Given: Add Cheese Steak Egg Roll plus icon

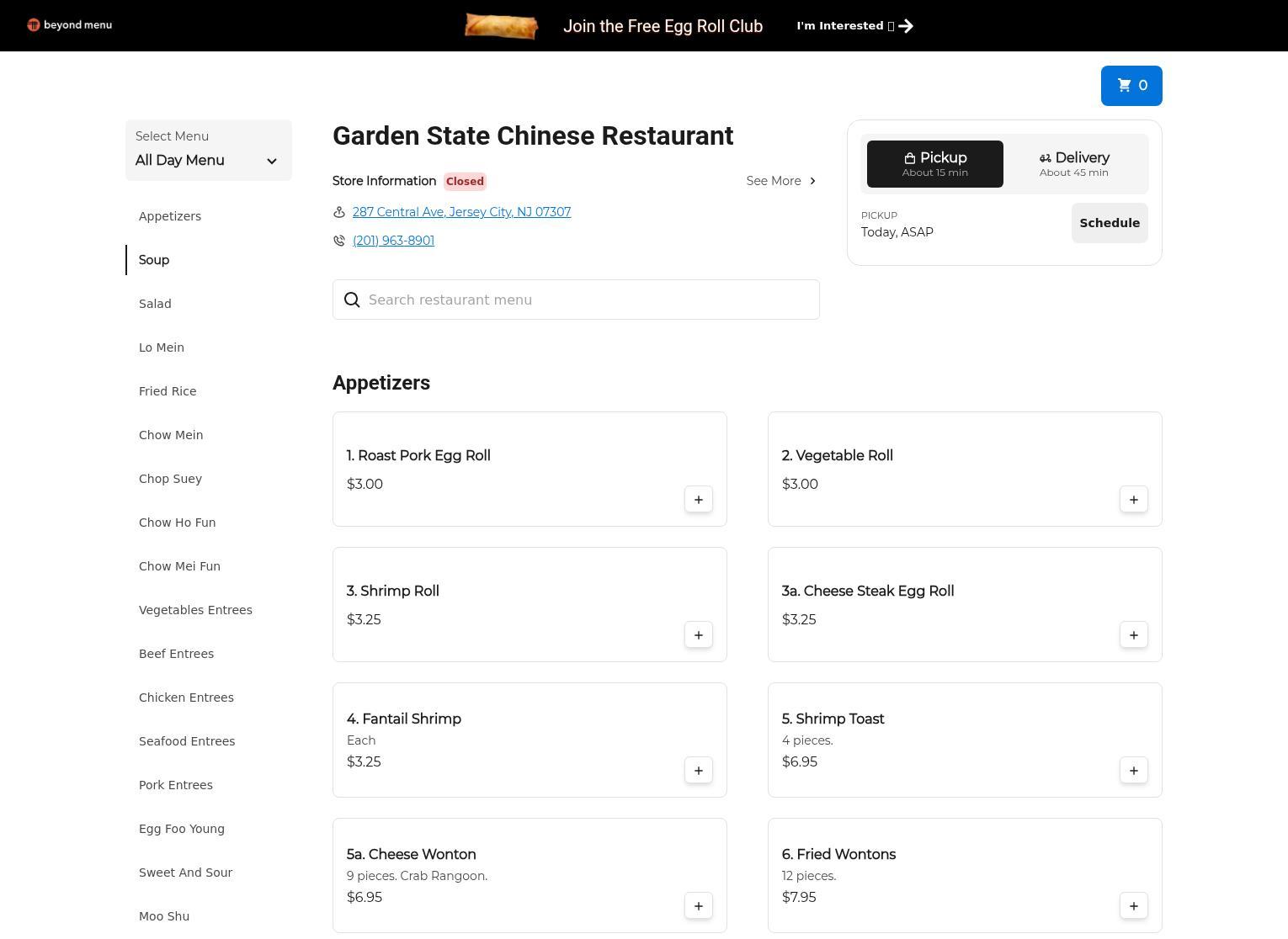Looking at the screenshot, I should pos(1133,635).
